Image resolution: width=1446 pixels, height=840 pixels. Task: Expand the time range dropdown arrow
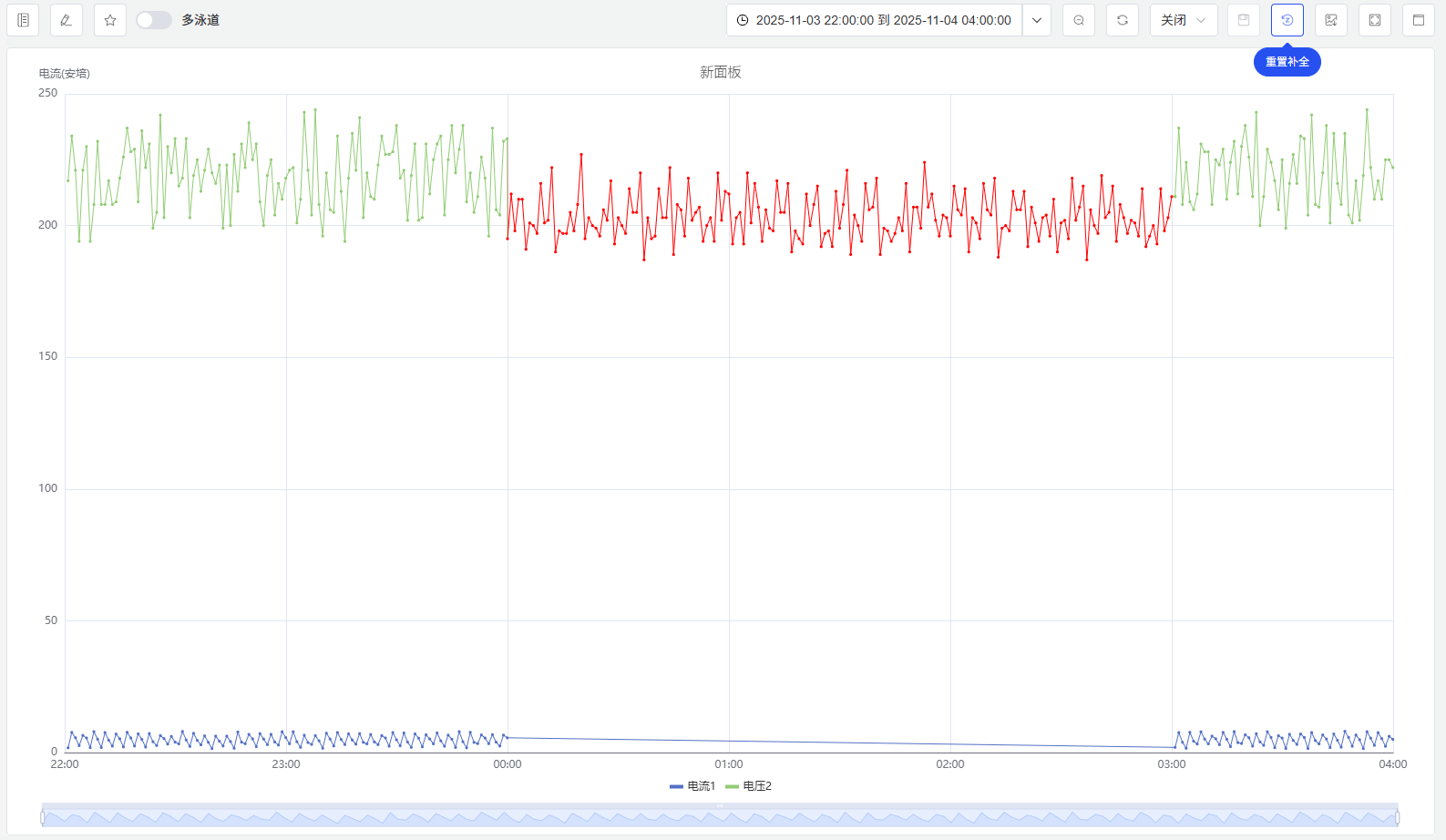tap(1037, 20)
